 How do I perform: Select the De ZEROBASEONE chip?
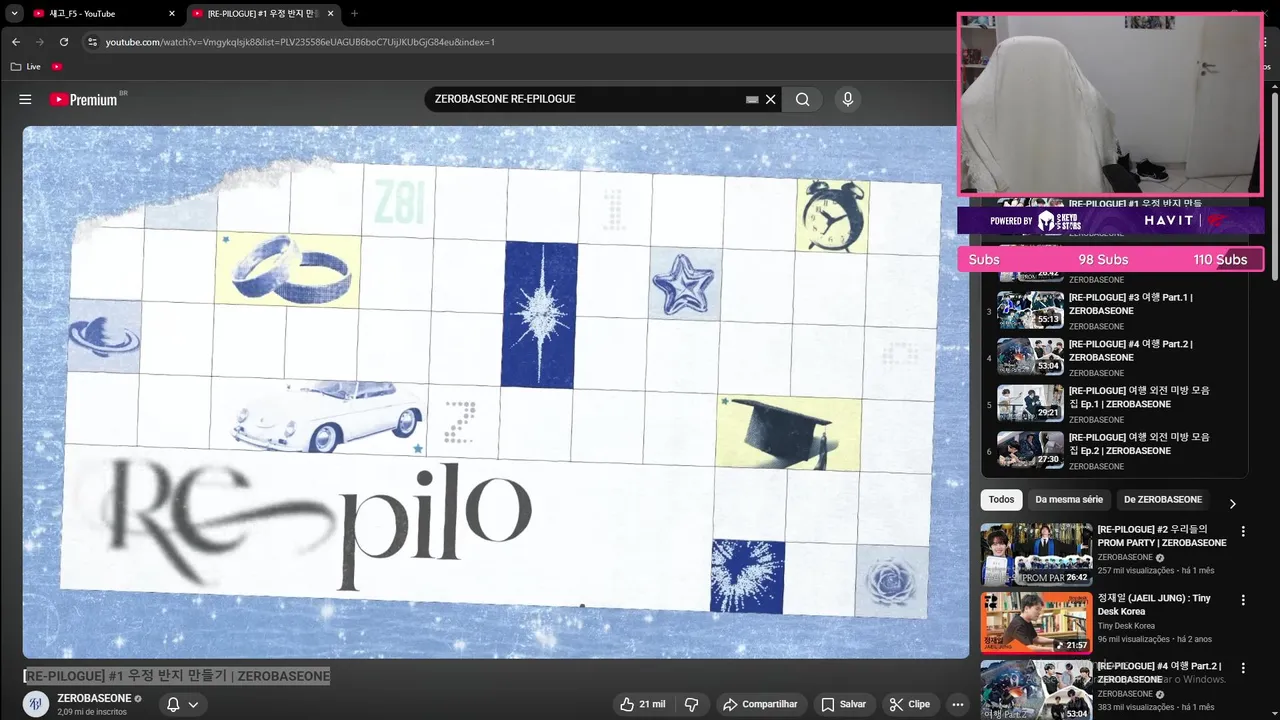coord(1162,500)
